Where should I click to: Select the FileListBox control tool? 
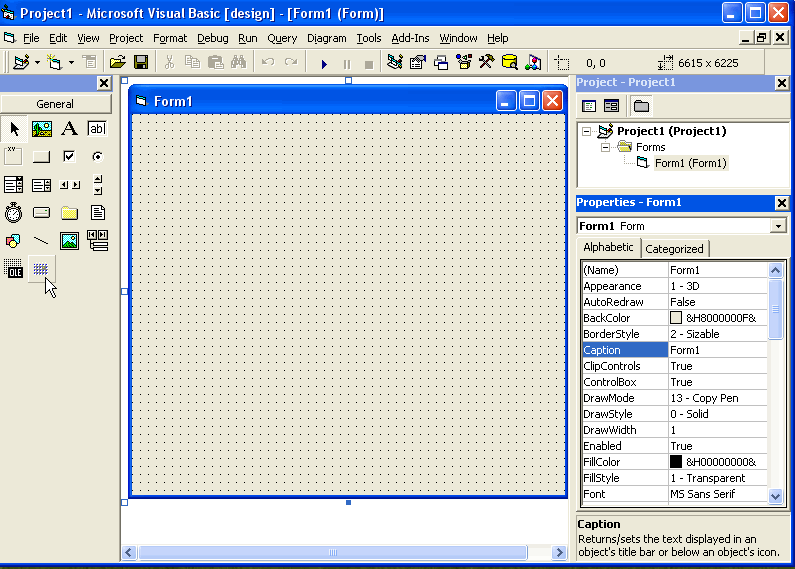coord(97,213)
